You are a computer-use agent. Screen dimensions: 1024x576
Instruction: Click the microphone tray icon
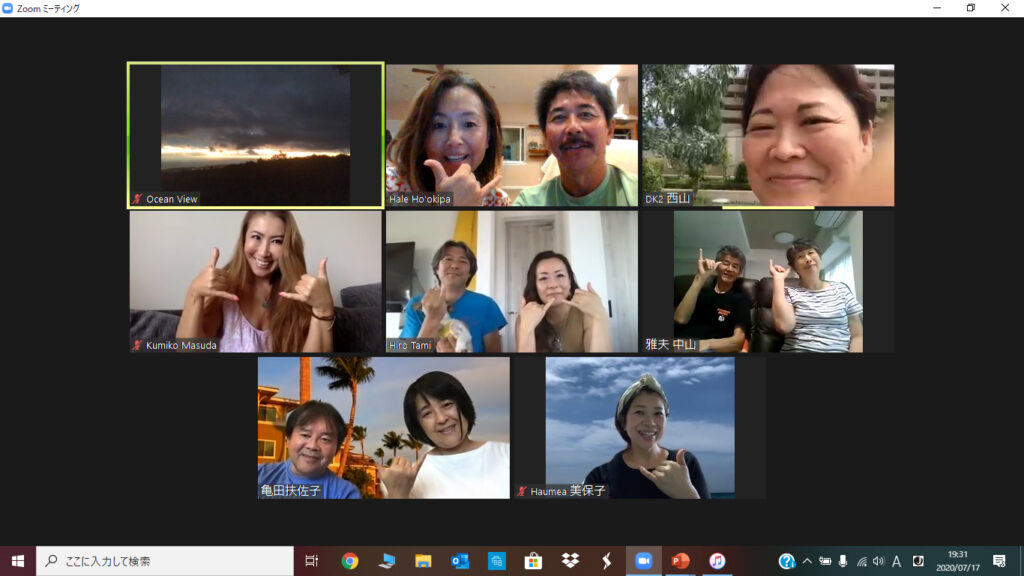coord(843,561)
